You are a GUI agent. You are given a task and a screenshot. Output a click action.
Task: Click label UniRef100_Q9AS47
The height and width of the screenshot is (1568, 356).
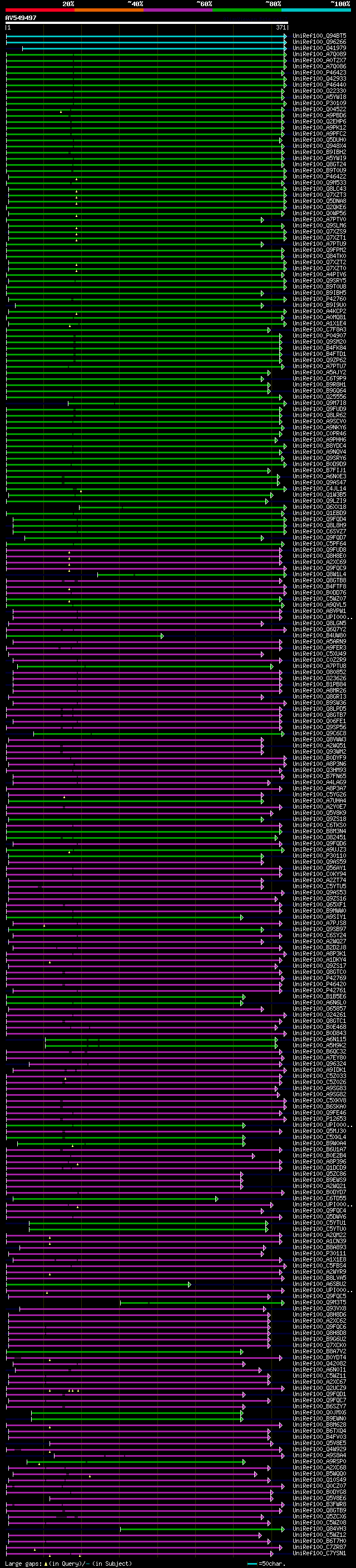(319, 483)
